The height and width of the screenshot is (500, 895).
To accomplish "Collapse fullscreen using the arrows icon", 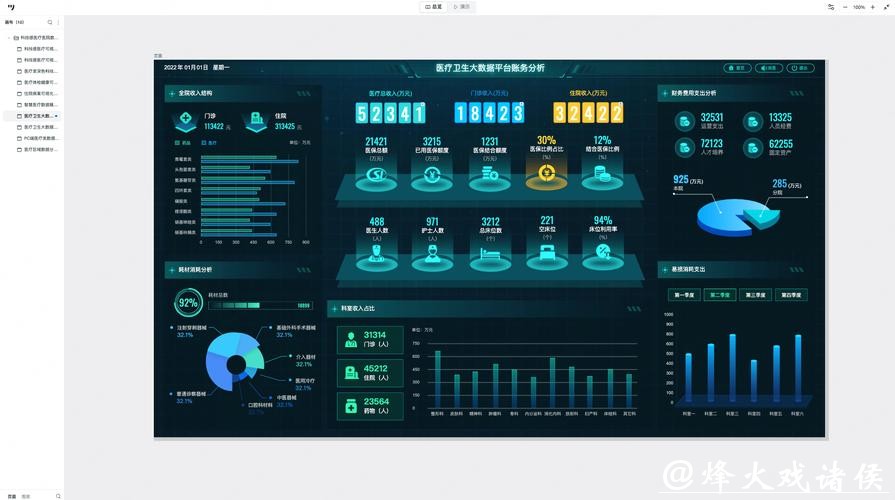I will tap(885, 7).
